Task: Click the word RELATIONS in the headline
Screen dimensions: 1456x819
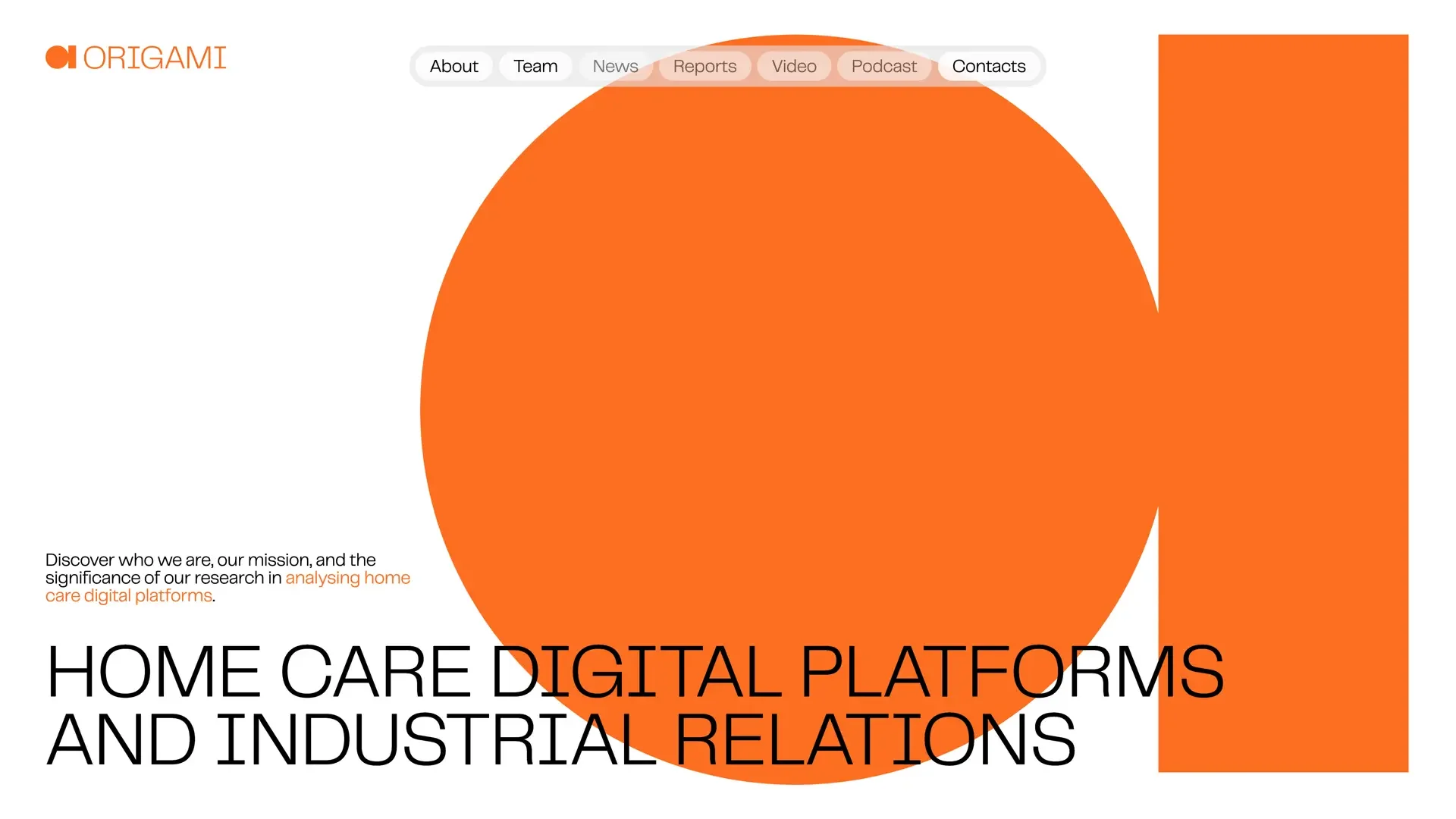Action: click(x=874, y=740)
